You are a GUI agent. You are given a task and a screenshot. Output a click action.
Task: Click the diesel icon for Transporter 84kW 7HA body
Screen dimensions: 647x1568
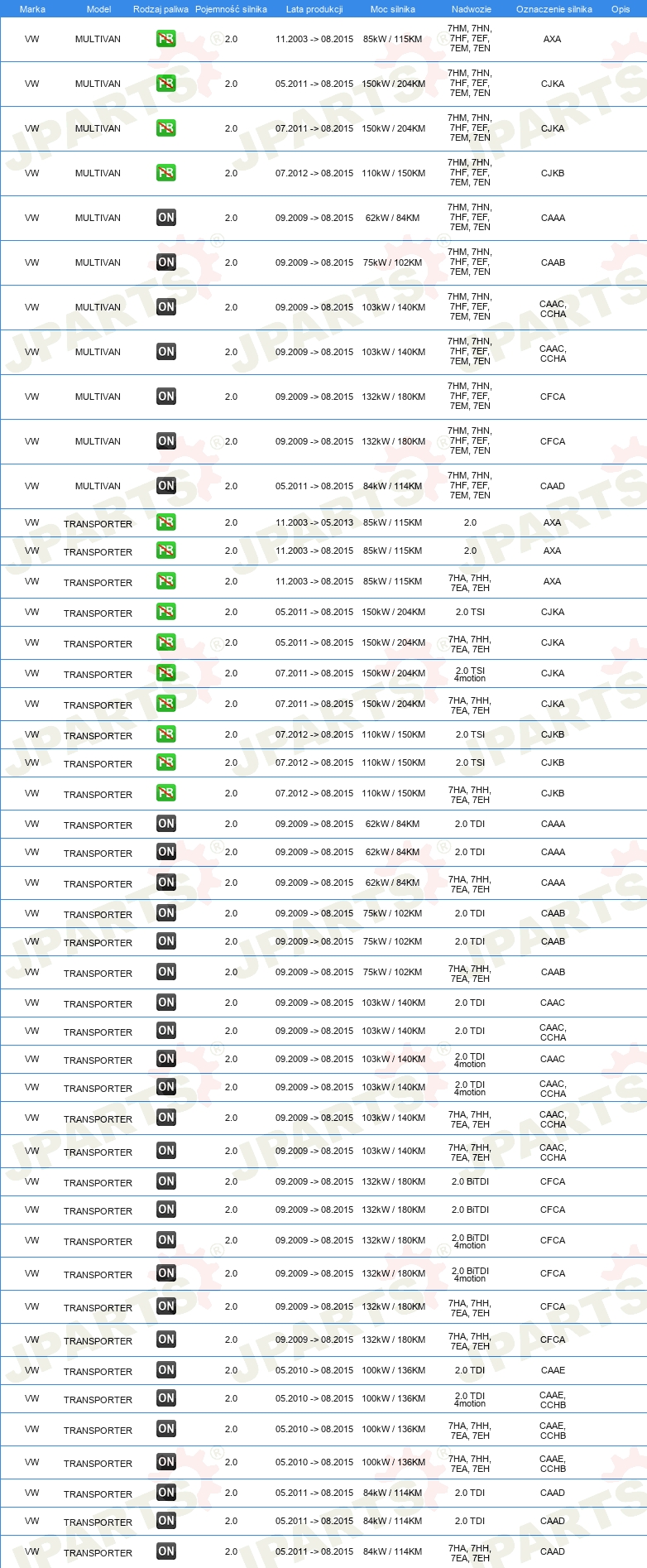[166, 1551]
